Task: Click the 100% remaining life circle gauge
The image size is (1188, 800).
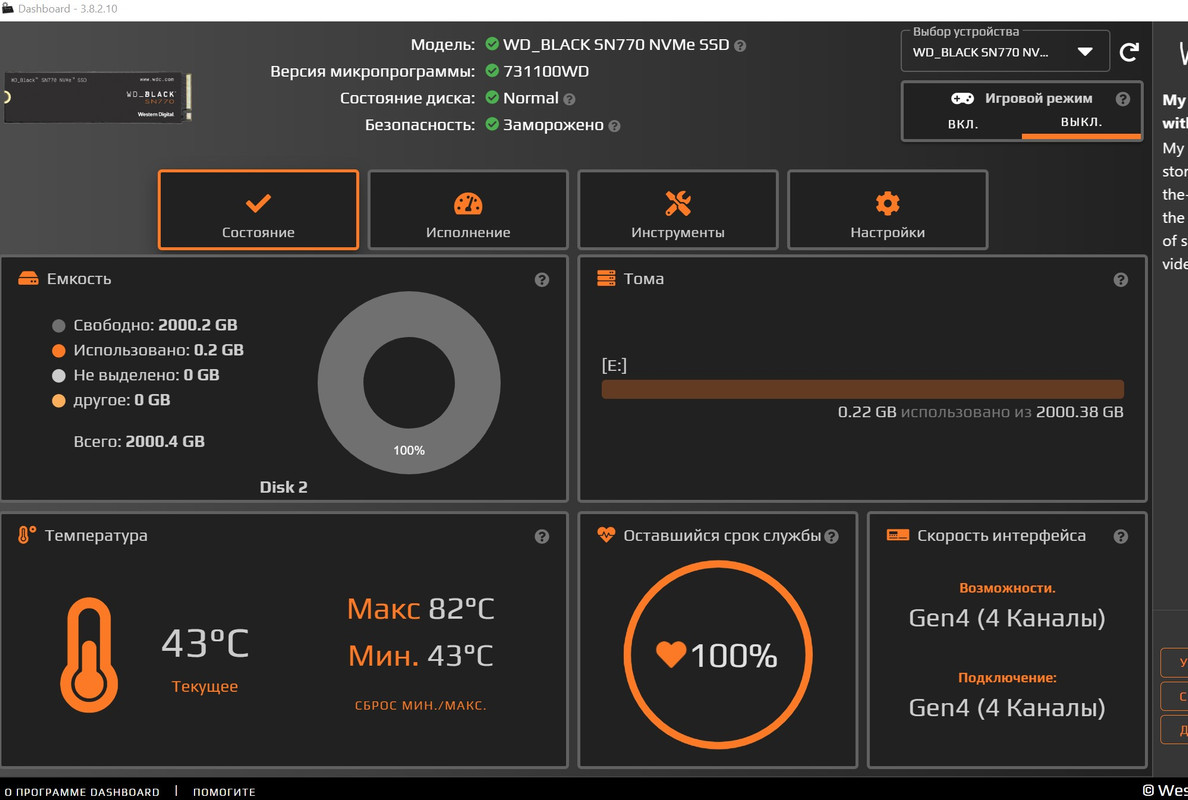Action: [x=717, y=655]
